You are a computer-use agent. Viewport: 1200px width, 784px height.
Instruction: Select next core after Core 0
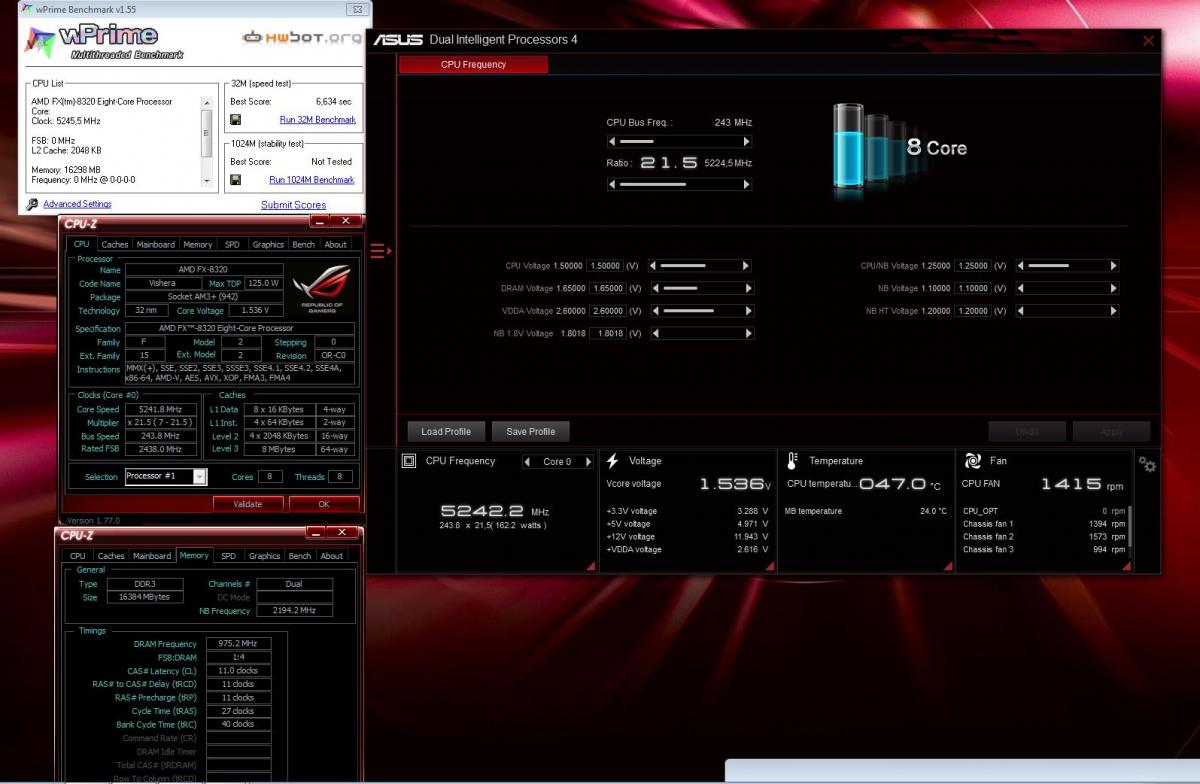588,462
